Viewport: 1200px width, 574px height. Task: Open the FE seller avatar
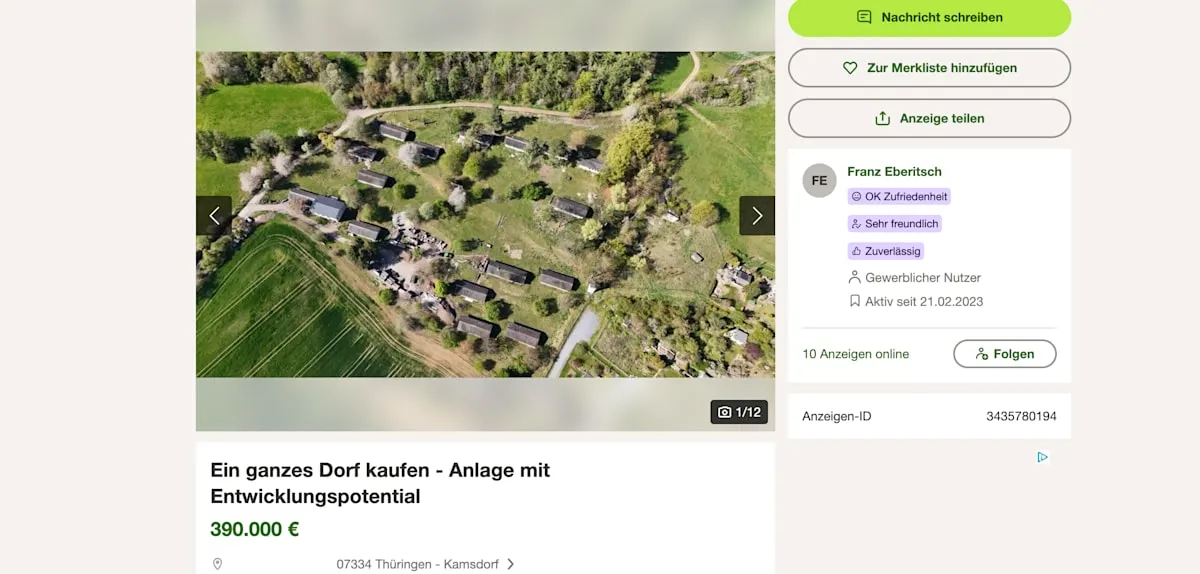pos(819,181)
